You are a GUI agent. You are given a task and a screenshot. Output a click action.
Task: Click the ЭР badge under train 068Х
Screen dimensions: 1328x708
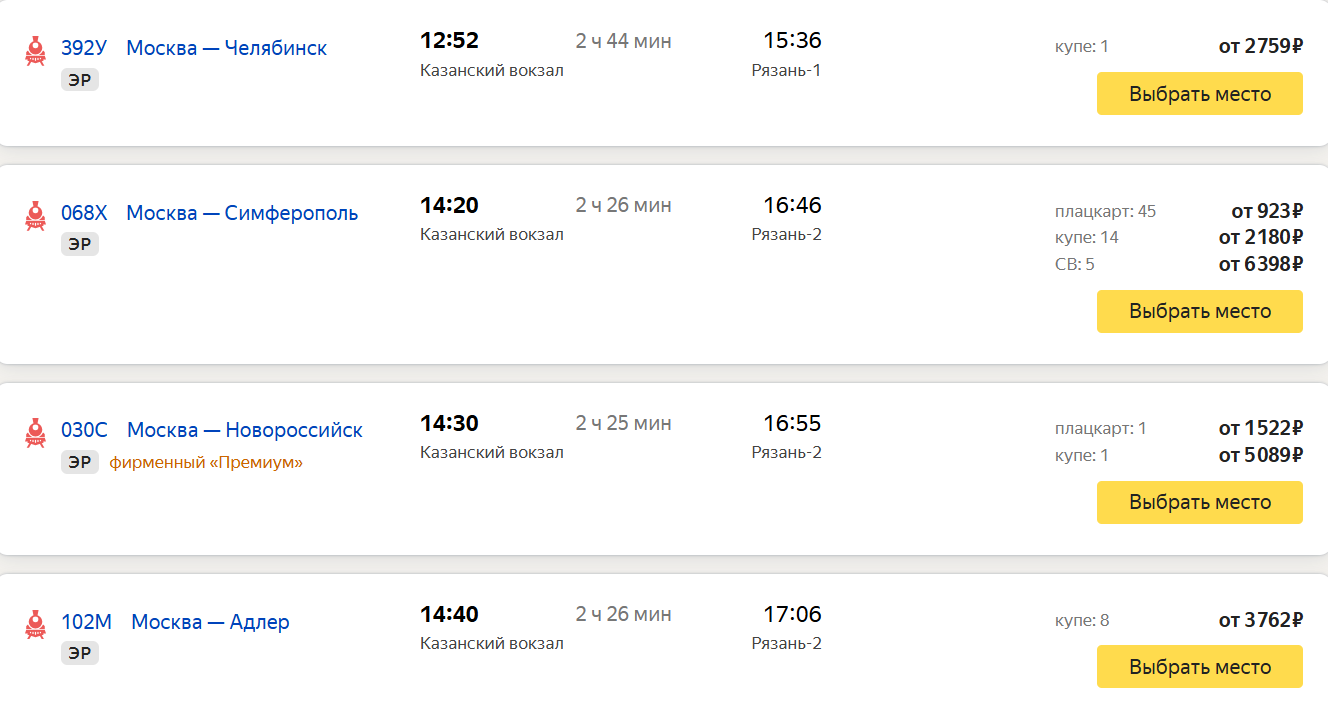click(x=80, y=244)
